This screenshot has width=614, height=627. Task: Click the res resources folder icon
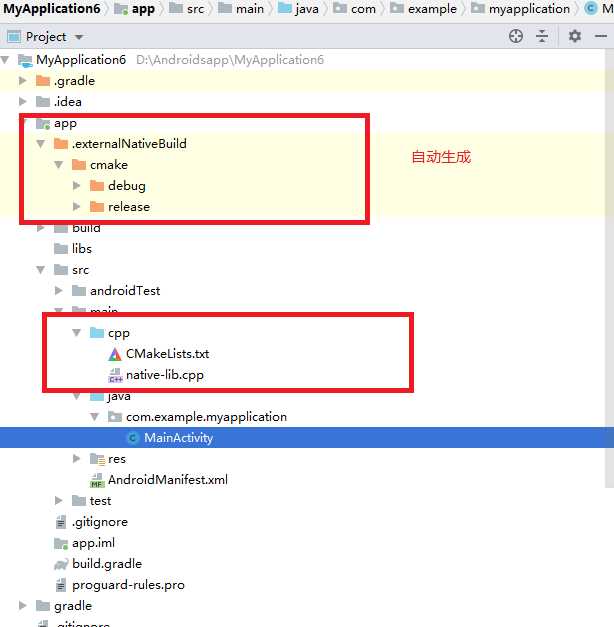[97, 459]
